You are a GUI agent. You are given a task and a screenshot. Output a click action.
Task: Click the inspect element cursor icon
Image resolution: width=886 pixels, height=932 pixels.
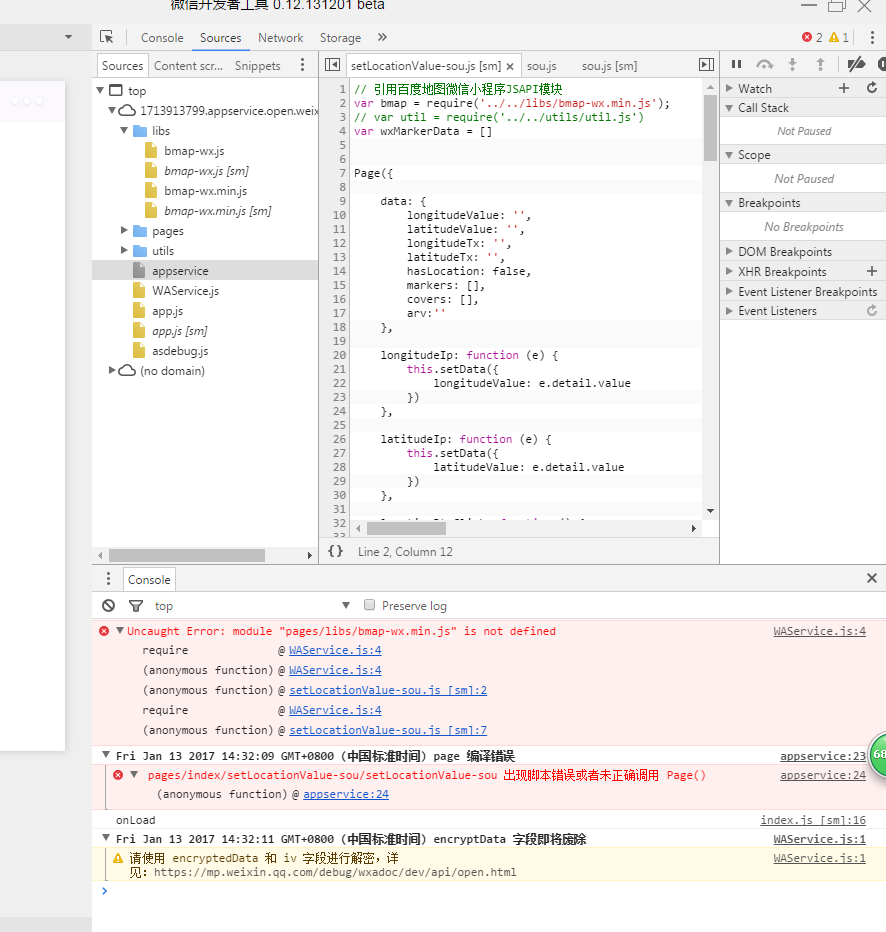106,37
